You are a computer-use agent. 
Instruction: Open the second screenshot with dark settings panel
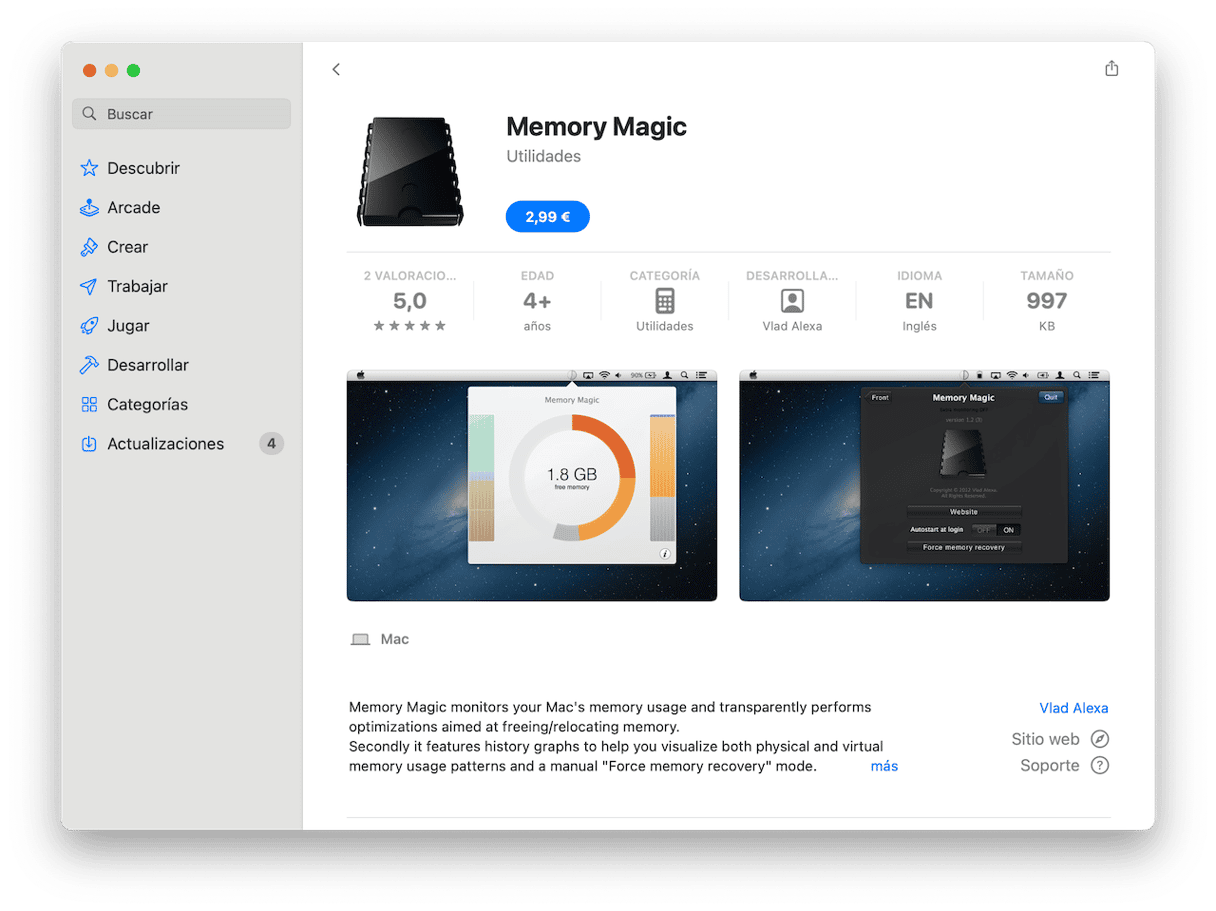[x=924, y=485]
